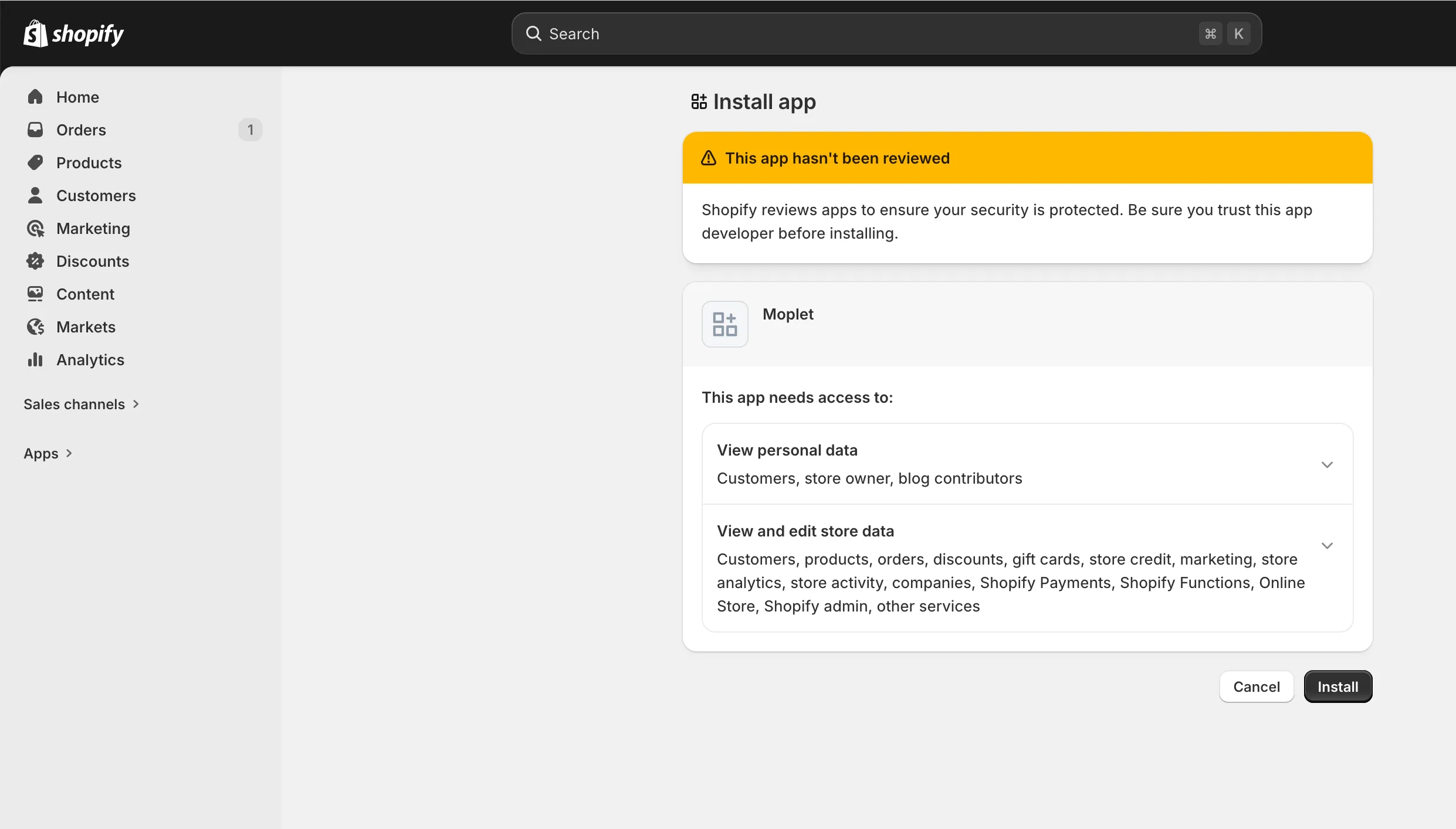1456x829 pixels.
Task: Click the Shopify logo
Action: pyautogui.click(x=73, y=34)
